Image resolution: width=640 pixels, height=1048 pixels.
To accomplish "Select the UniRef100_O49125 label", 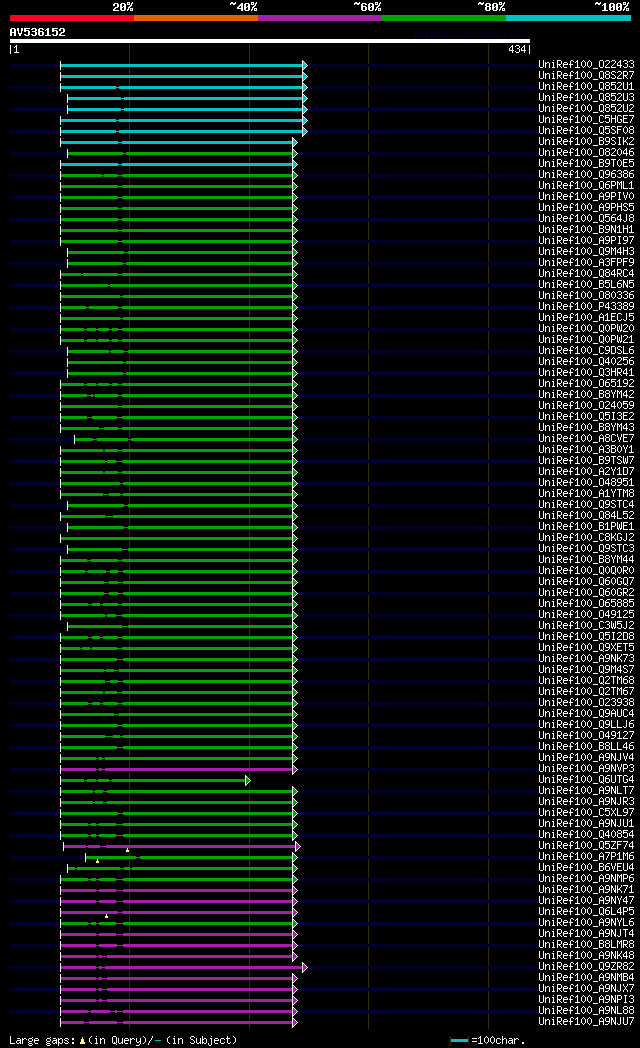I will [586, 615].
